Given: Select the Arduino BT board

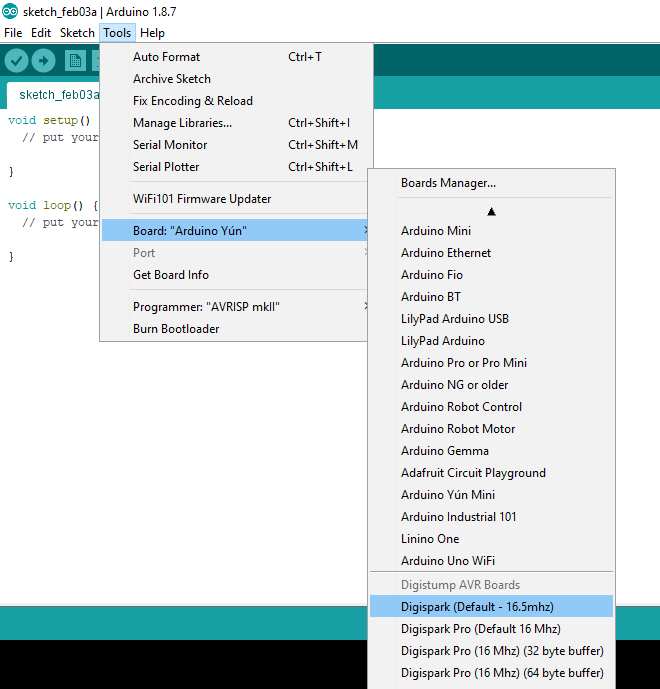Looking at the screenshot, I should [491, 297].
